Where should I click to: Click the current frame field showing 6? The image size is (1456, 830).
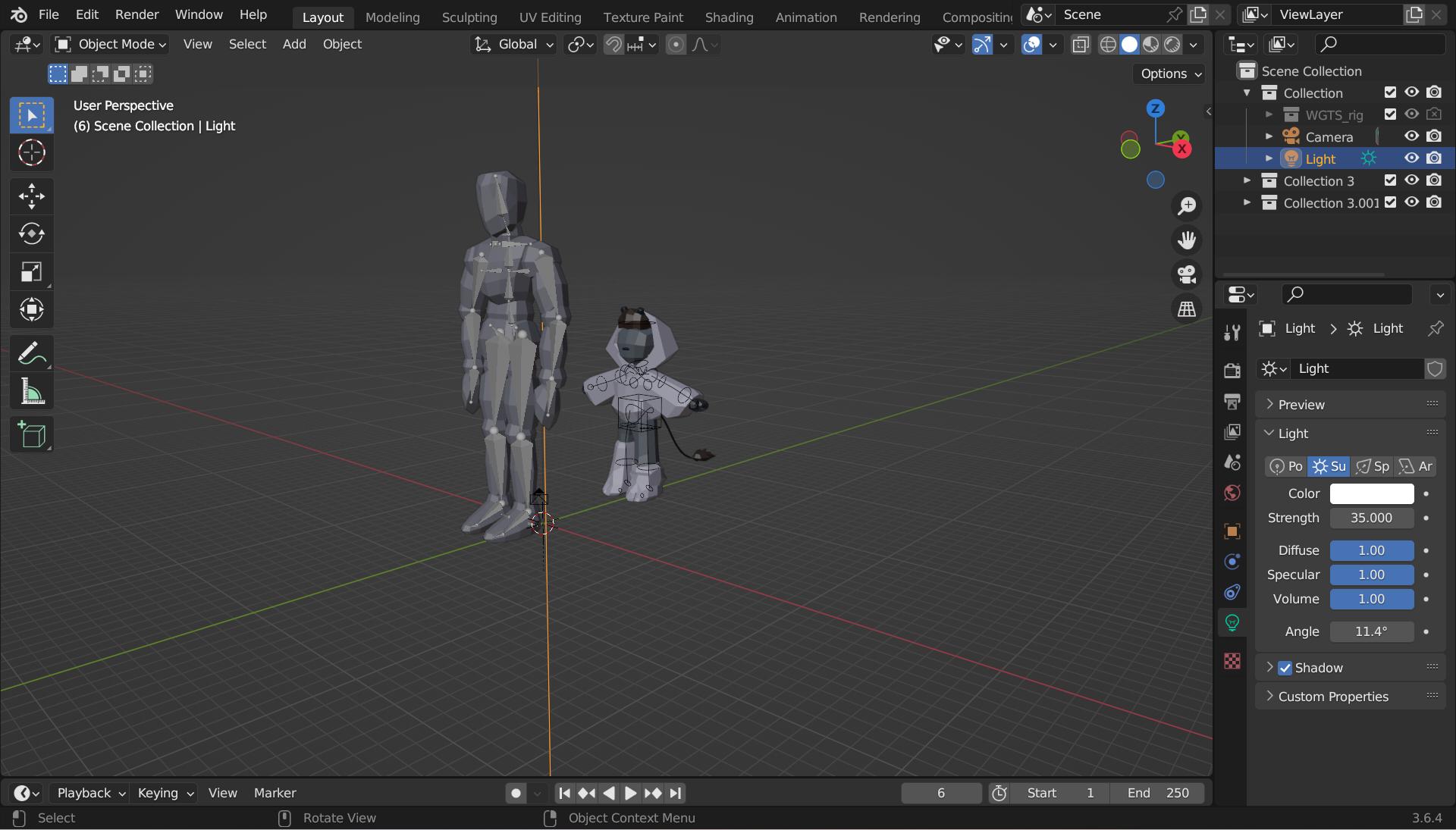[x=941, y=793]
